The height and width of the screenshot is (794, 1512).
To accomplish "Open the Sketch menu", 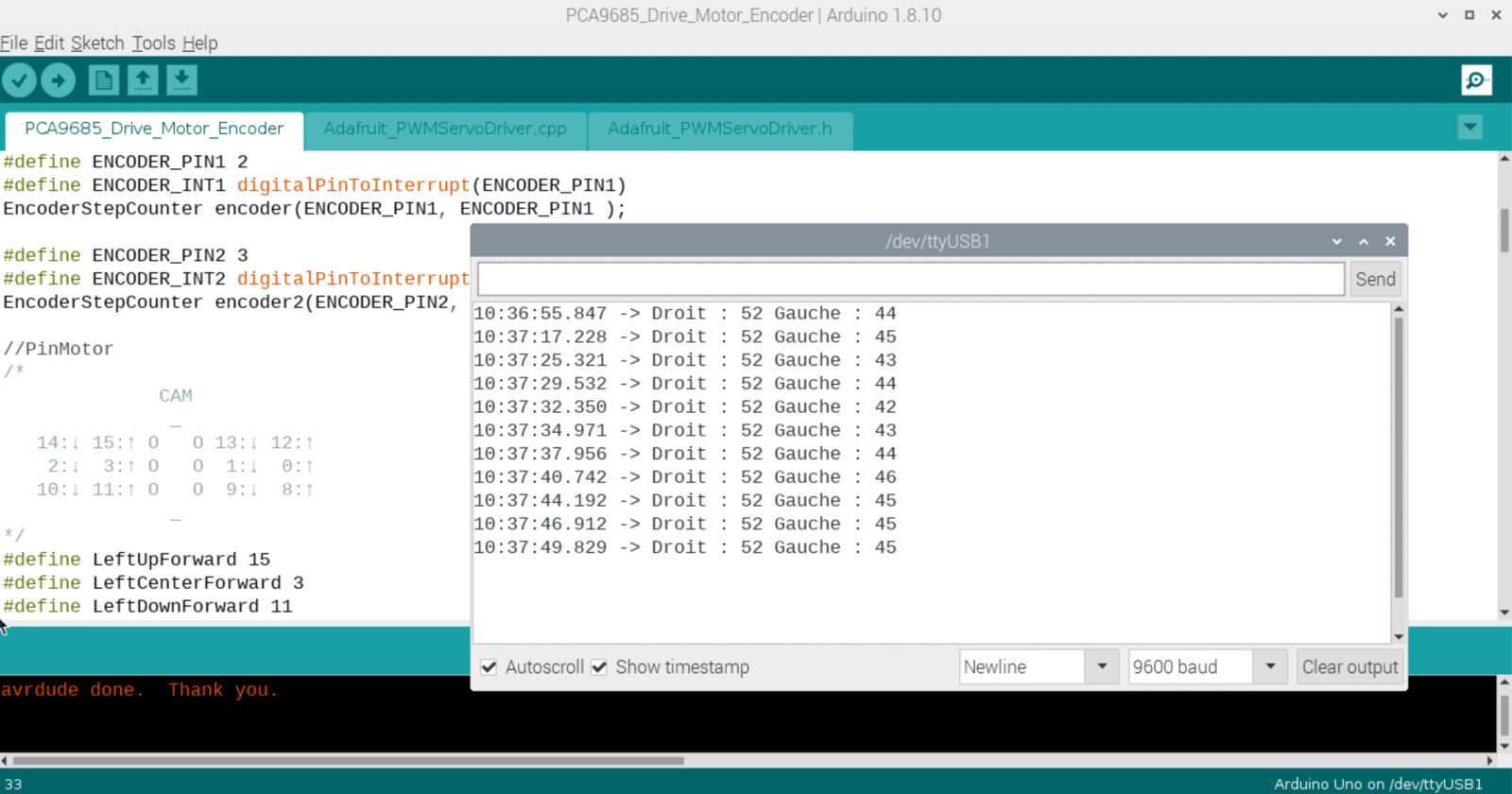I will tap(97, 43).
